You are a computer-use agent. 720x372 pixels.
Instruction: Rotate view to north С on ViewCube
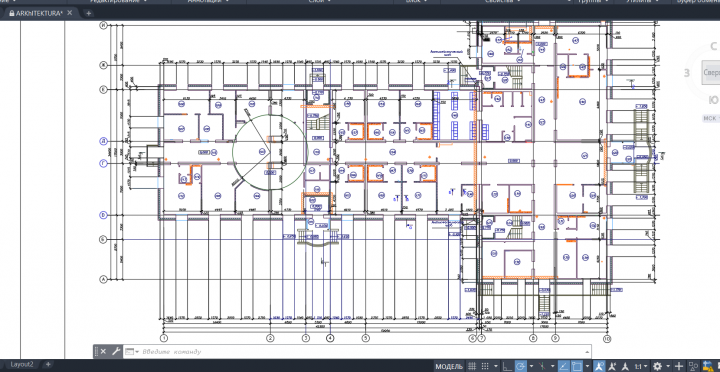click(713, 46)
